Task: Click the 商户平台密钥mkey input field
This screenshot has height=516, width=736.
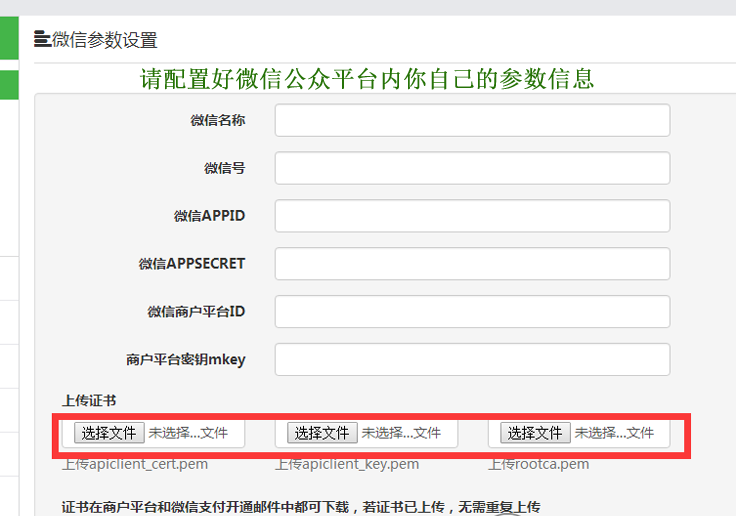Action: pos(472,360)
